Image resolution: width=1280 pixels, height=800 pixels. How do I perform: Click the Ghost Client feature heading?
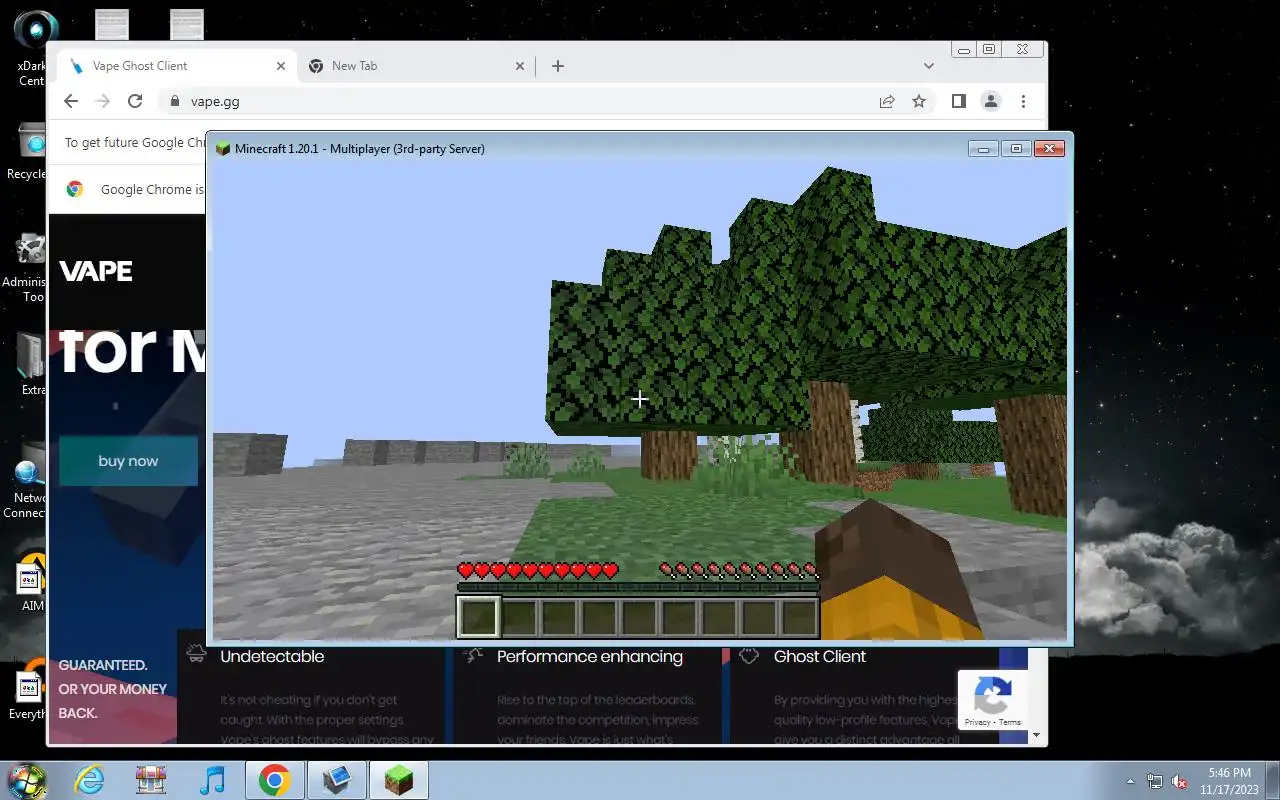(x=820, y=656)
